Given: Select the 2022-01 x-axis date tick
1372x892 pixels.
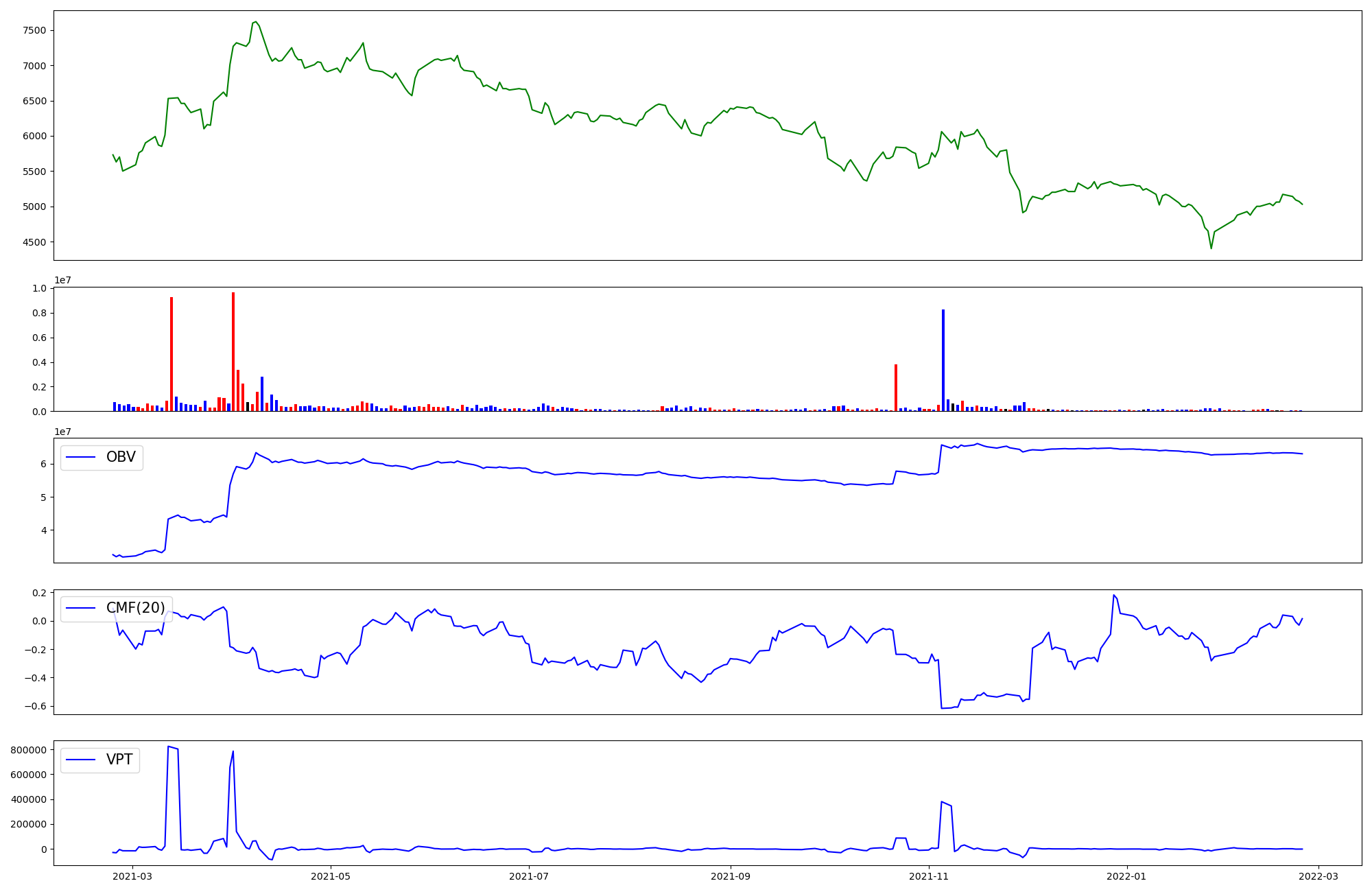Looking at the screenshot, I should (1127, 876).
